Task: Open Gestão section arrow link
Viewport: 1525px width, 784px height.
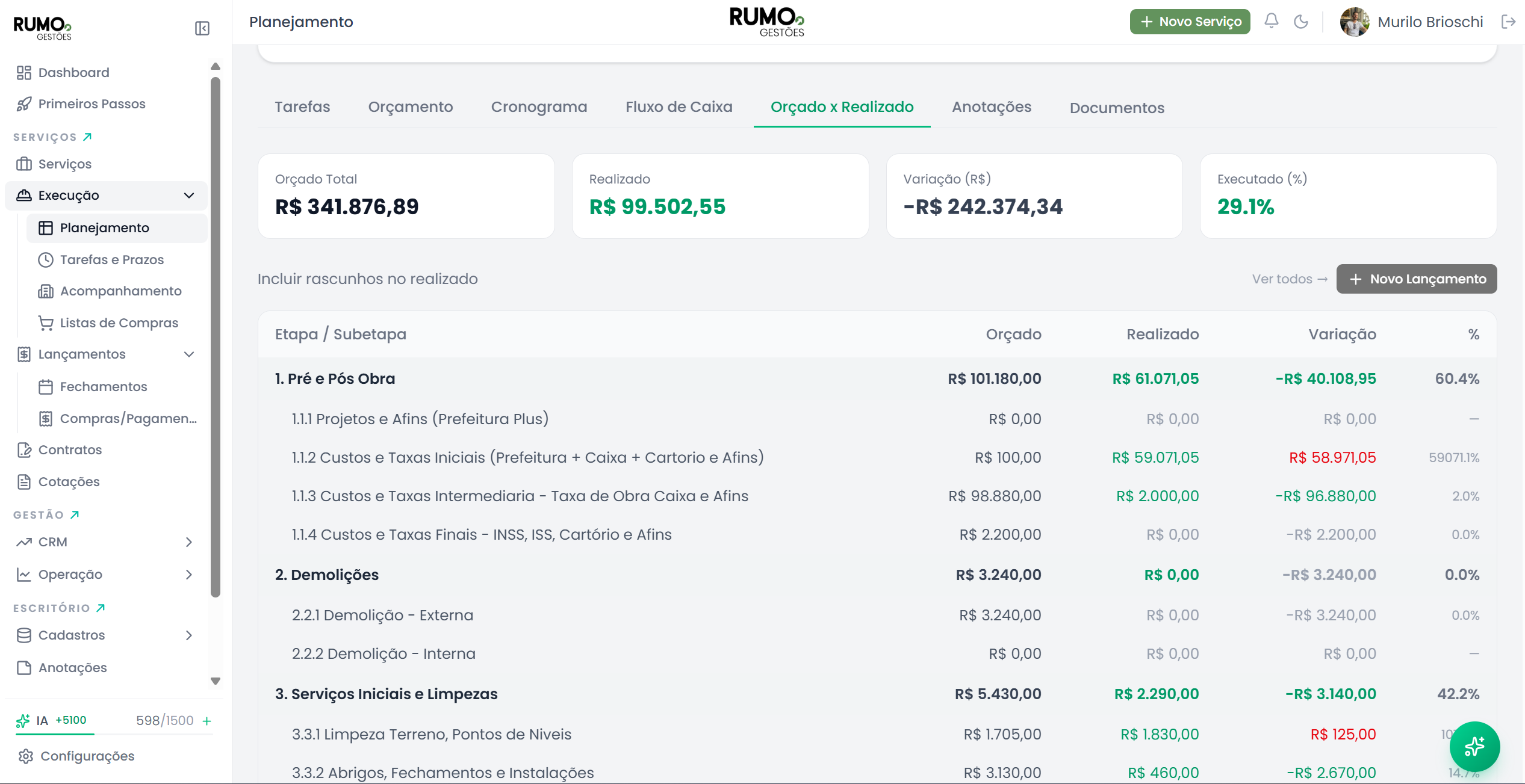Action: click(x=75, y=514)
